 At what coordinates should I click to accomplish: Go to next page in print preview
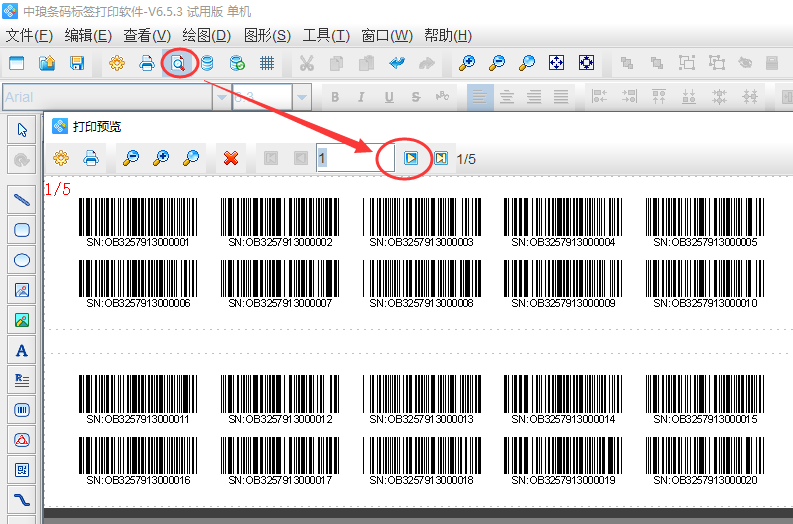411,158
